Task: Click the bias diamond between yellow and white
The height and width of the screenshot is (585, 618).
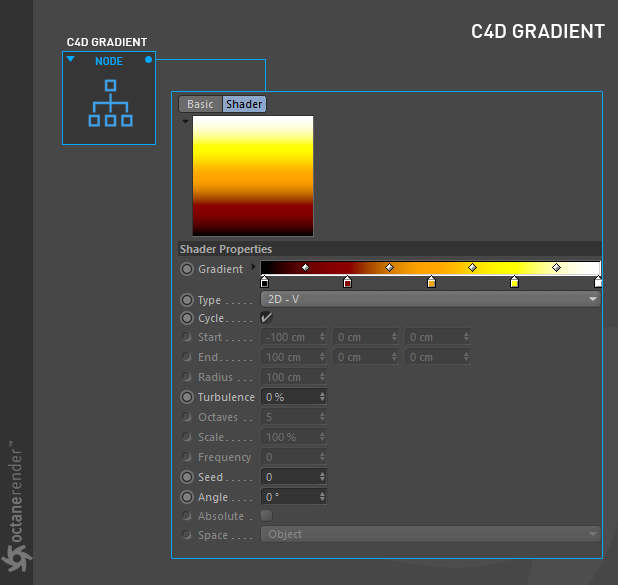Action: [x=556, y=268]
